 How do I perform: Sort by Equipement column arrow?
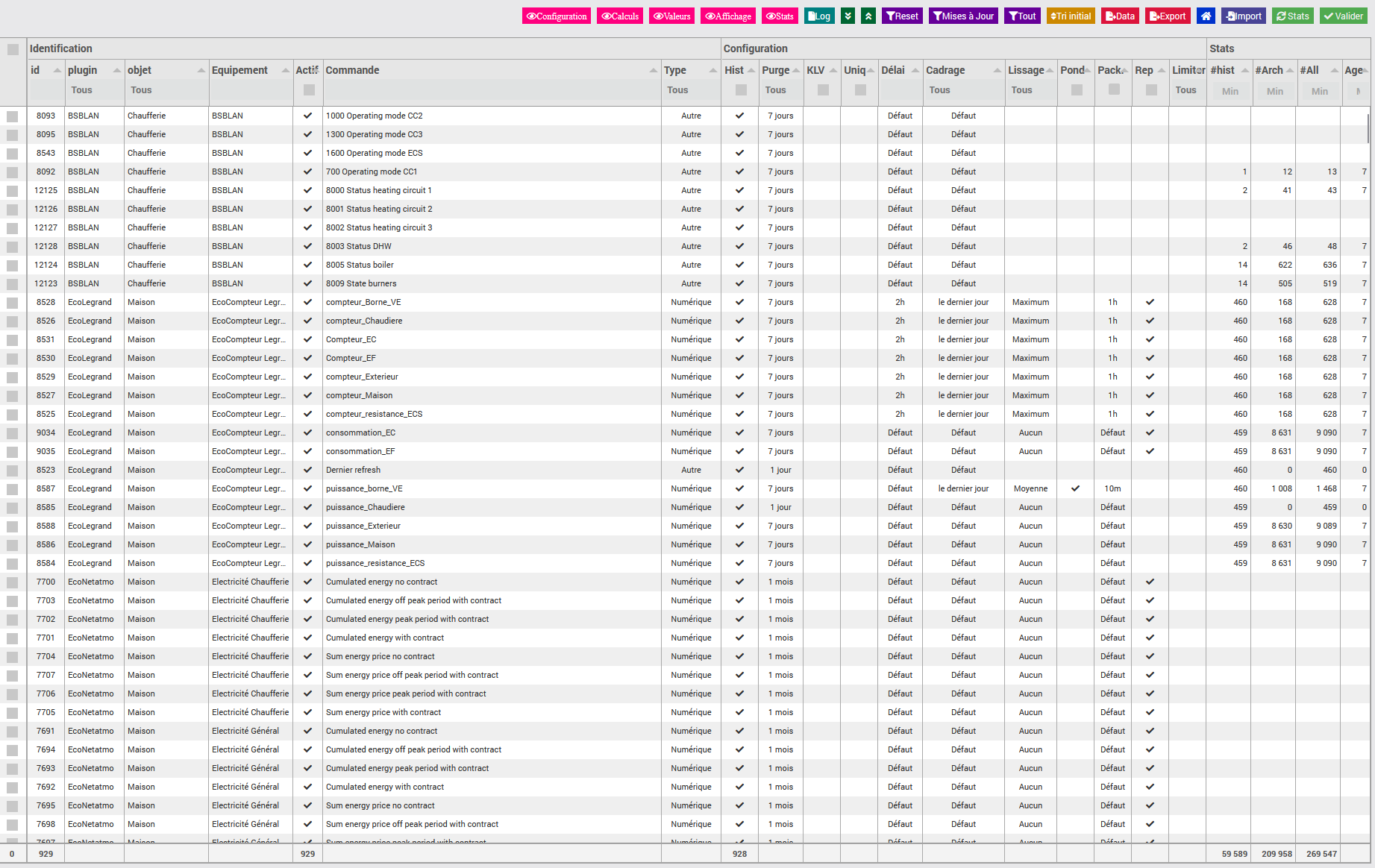coord(286,70)
